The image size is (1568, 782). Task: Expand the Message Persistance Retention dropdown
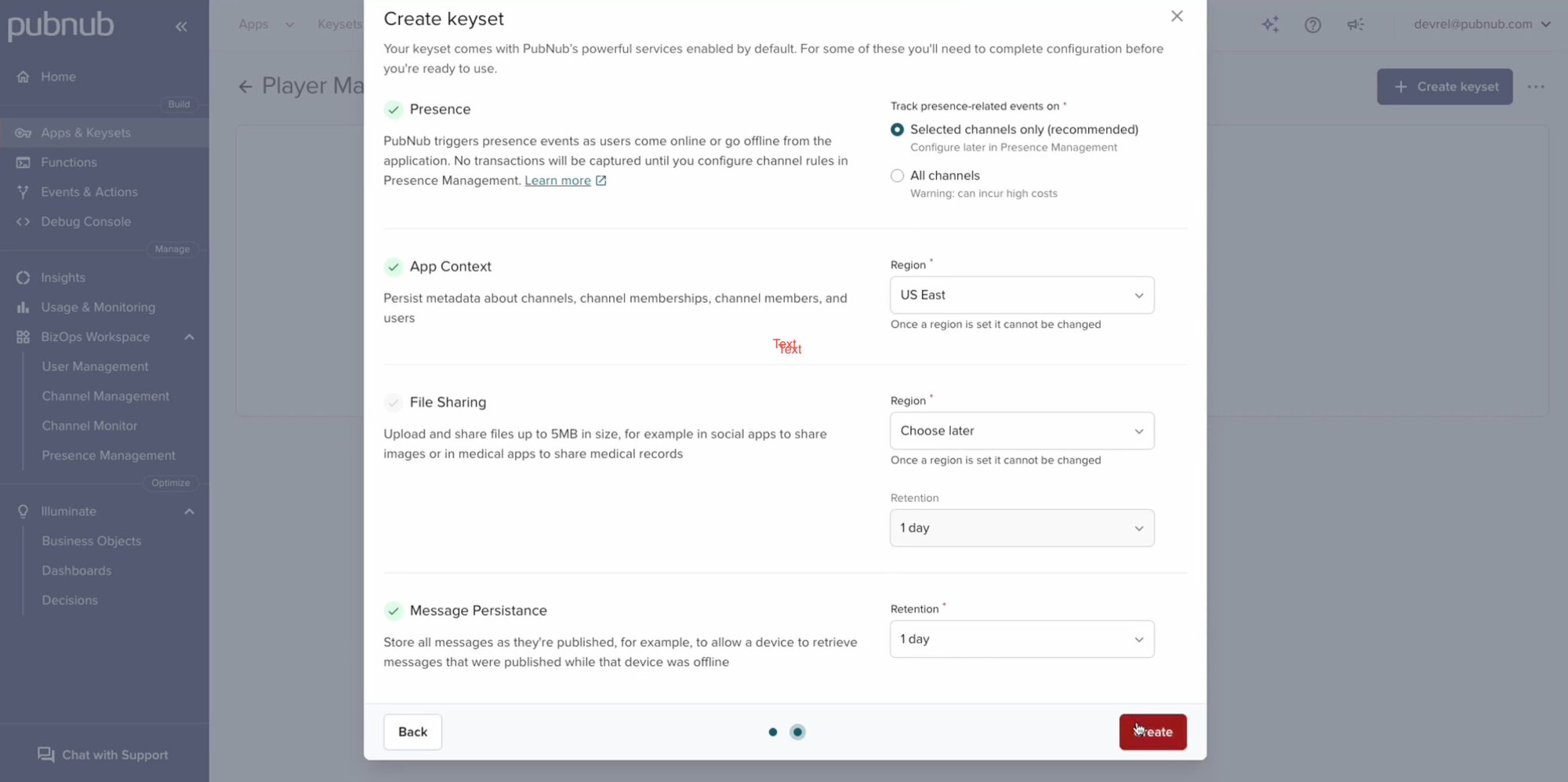(1022, 639)
